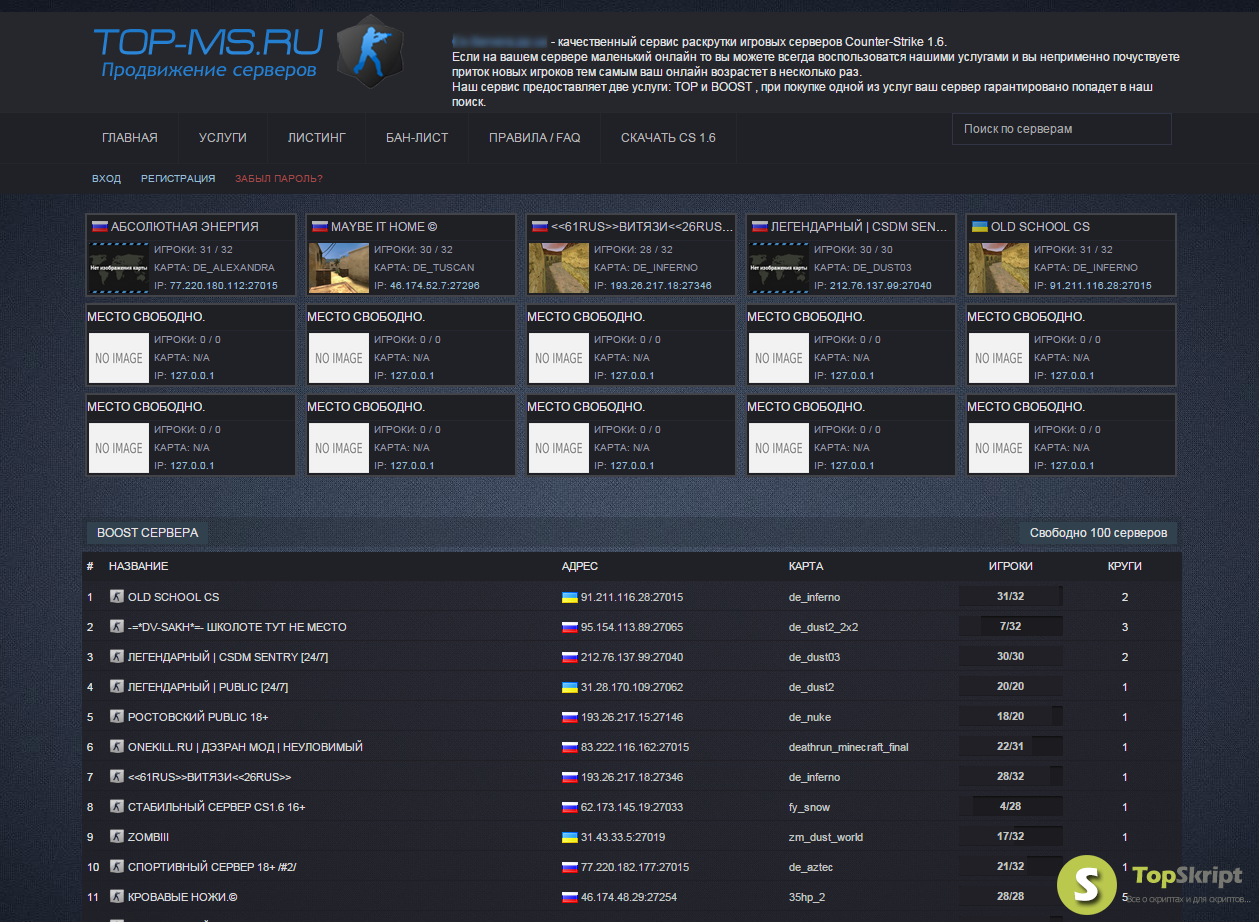Click the CS icon beside СПОРТИВНЫЙ СЕРВЕР 18+ row
1259x922 pixels.
coord(116,866)
